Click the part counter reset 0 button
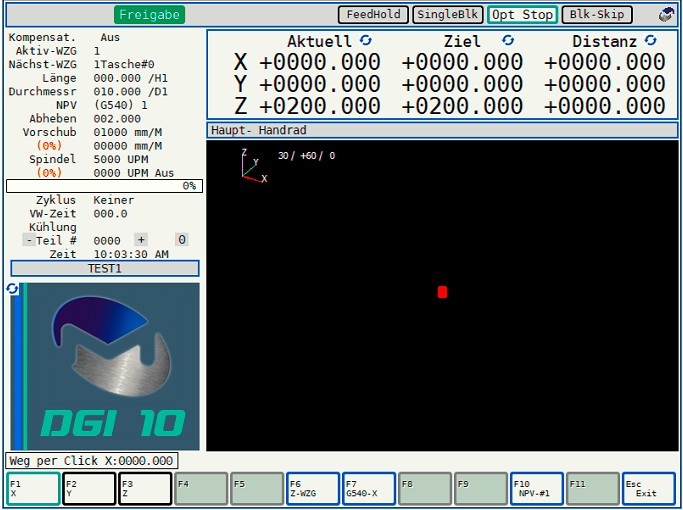Image resolution: width=683 pixels, height=510 pixels. pyautogui.click(x=182, y=240)
